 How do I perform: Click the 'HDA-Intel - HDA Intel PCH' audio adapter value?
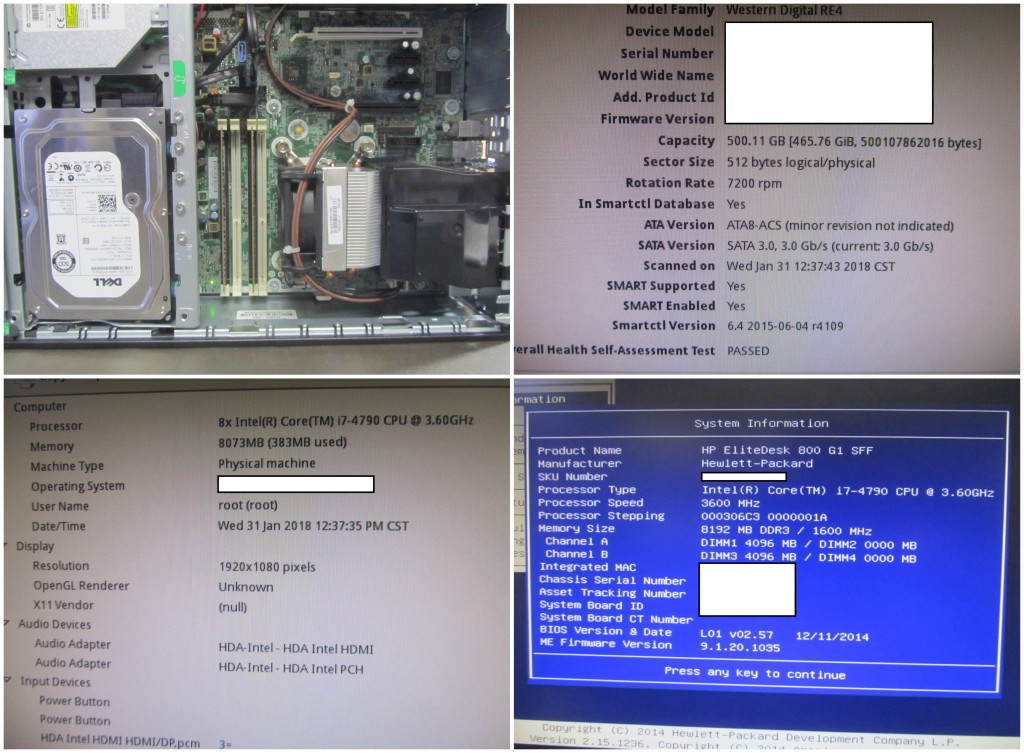coord(291,668)
